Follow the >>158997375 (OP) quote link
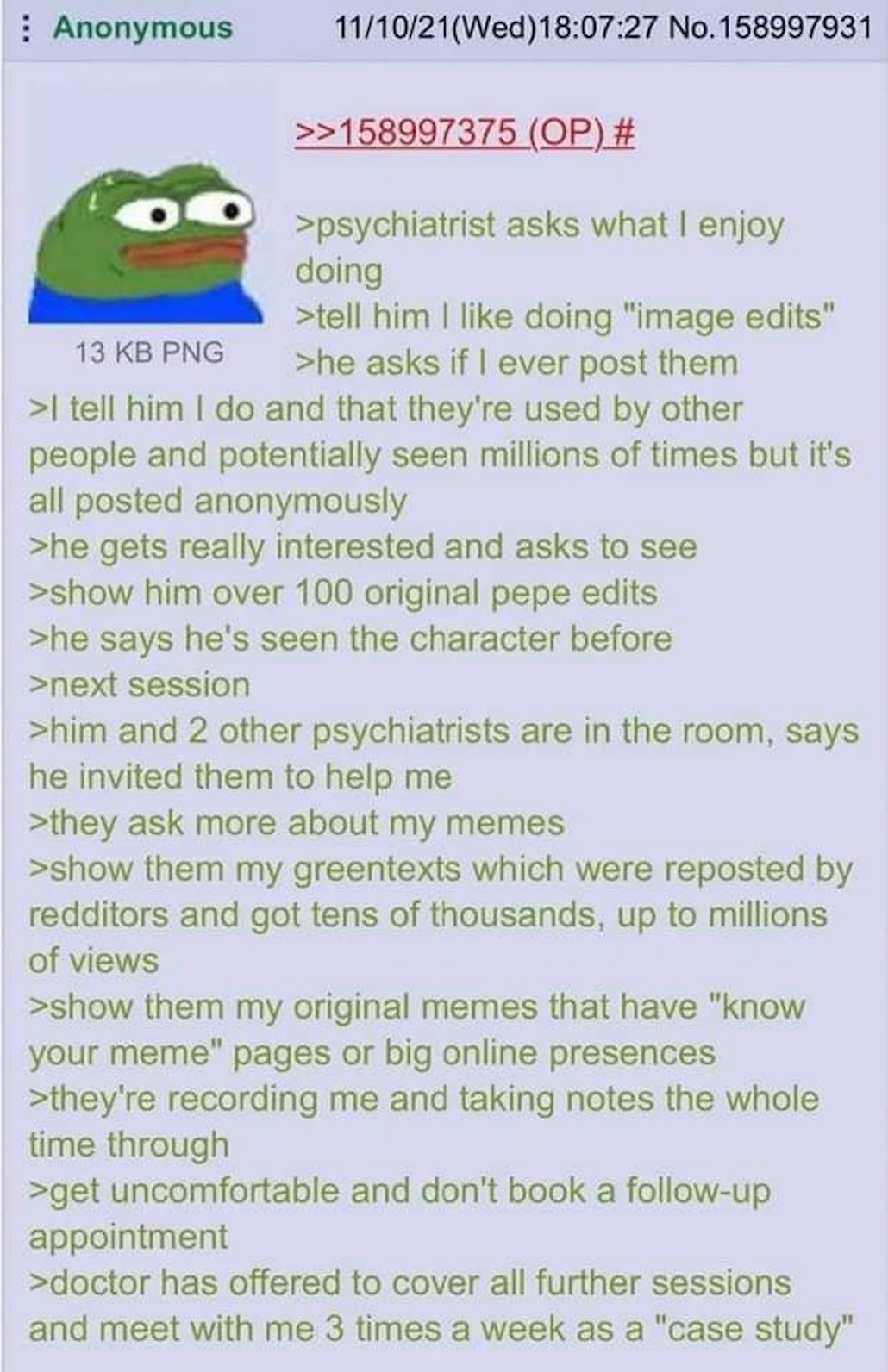 [x=448, y=132]
